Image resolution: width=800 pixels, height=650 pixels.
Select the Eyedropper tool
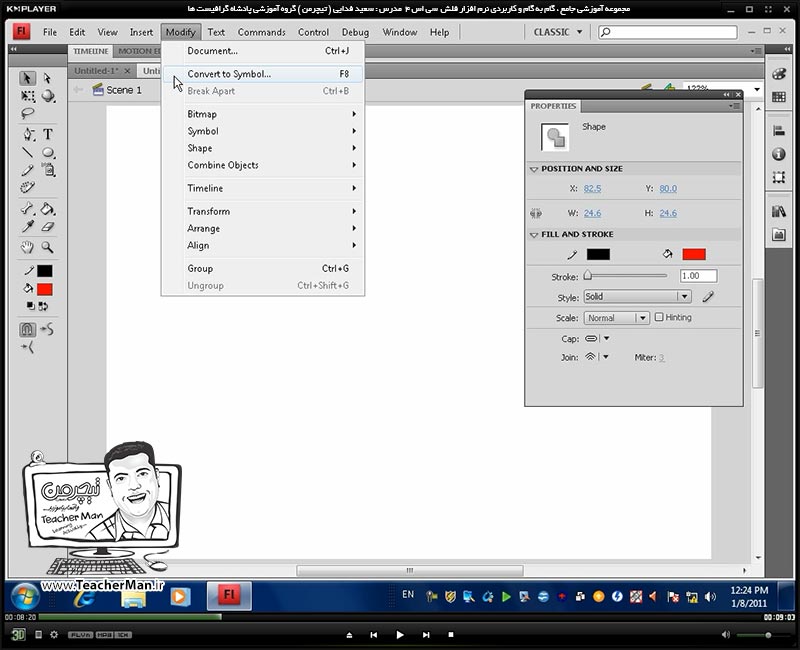(x=28, y=227)
